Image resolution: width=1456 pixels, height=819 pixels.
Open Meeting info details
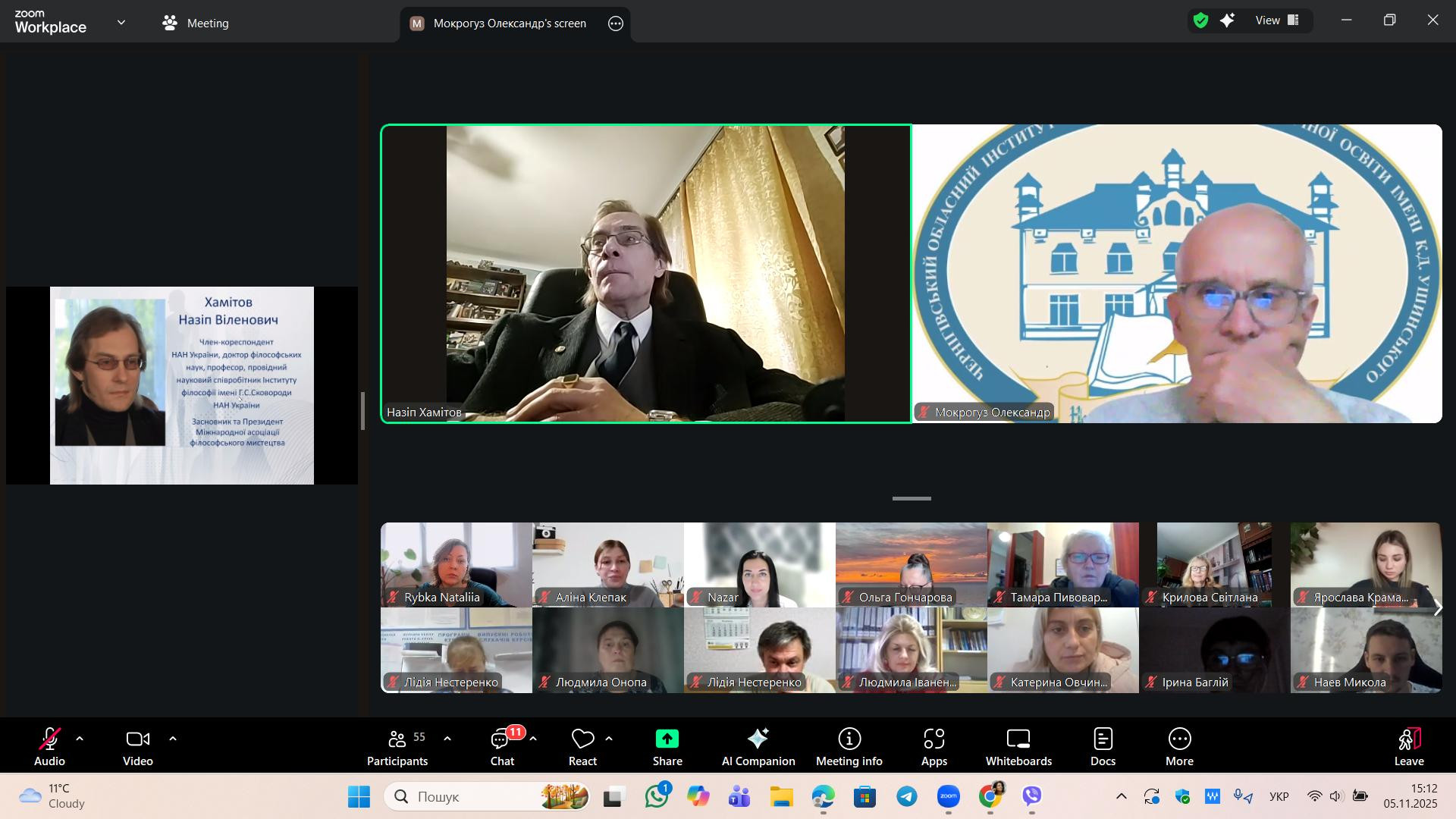point(849,747)
